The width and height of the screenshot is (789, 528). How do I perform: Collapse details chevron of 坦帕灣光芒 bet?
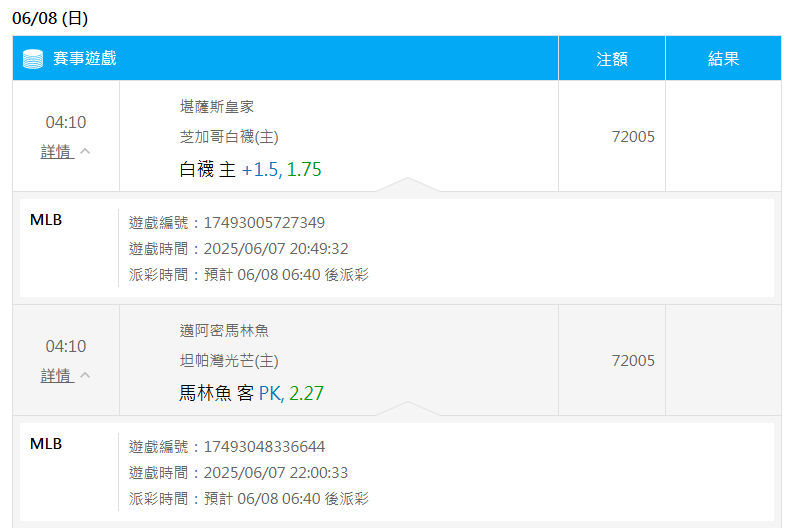click(x=86, y=374)
